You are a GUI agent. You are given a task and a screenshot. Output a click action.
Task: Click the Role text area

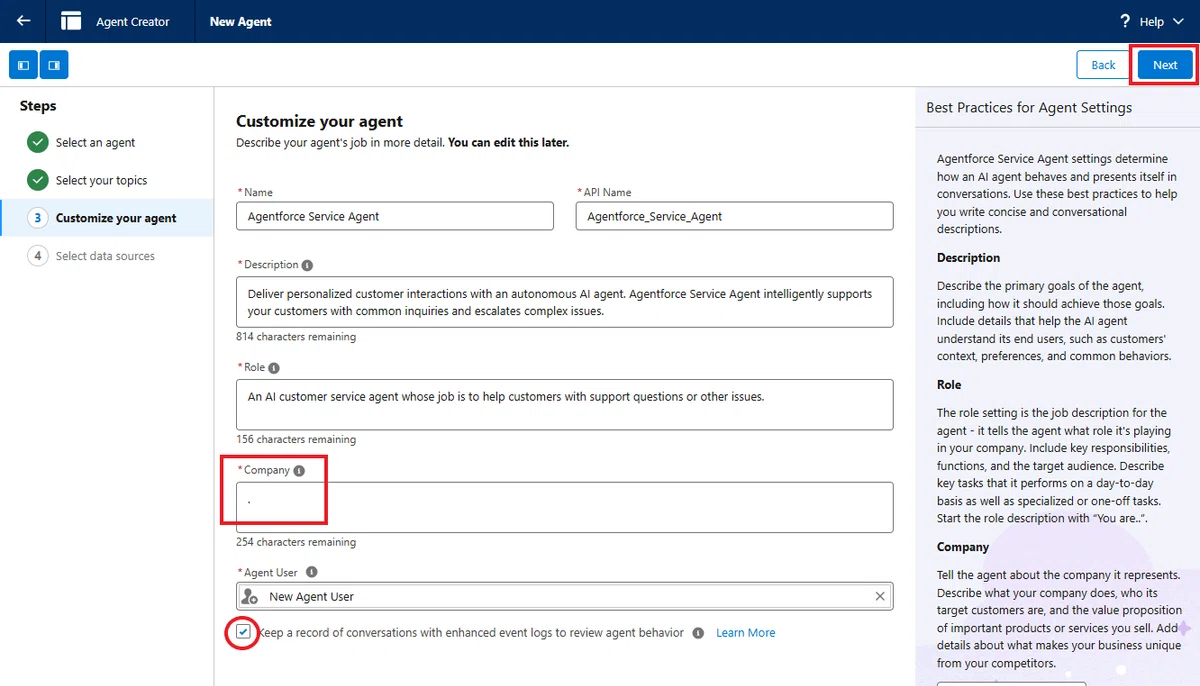pyautogui.click(x=565, y=404)
